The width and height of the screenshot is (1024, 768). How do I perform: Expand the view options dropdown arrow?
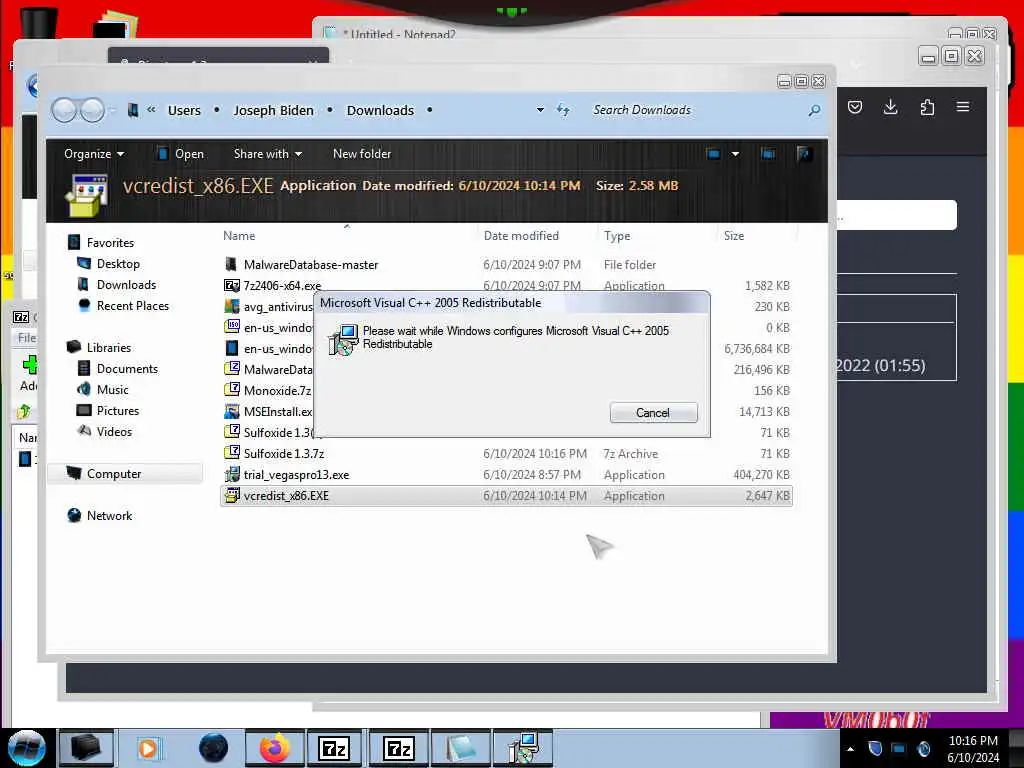pos(735,154)
